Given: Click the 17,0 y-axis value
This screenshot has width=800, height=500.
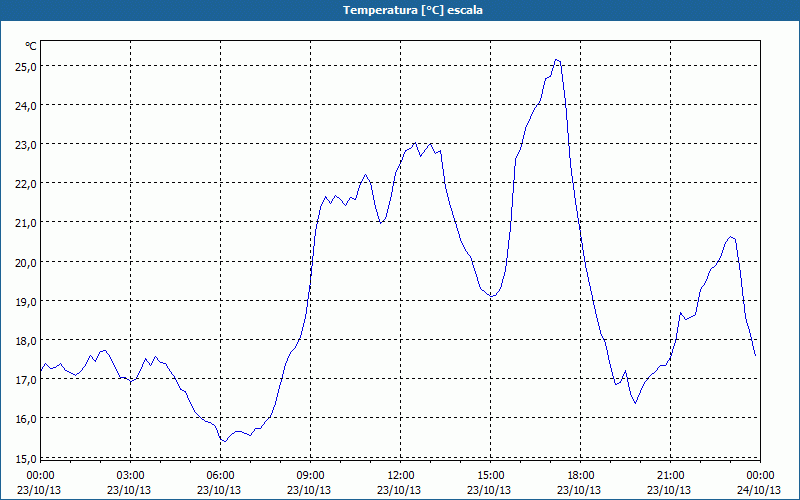Looking at the screenshot, I should pyautogui.click(x=27, y=380).
